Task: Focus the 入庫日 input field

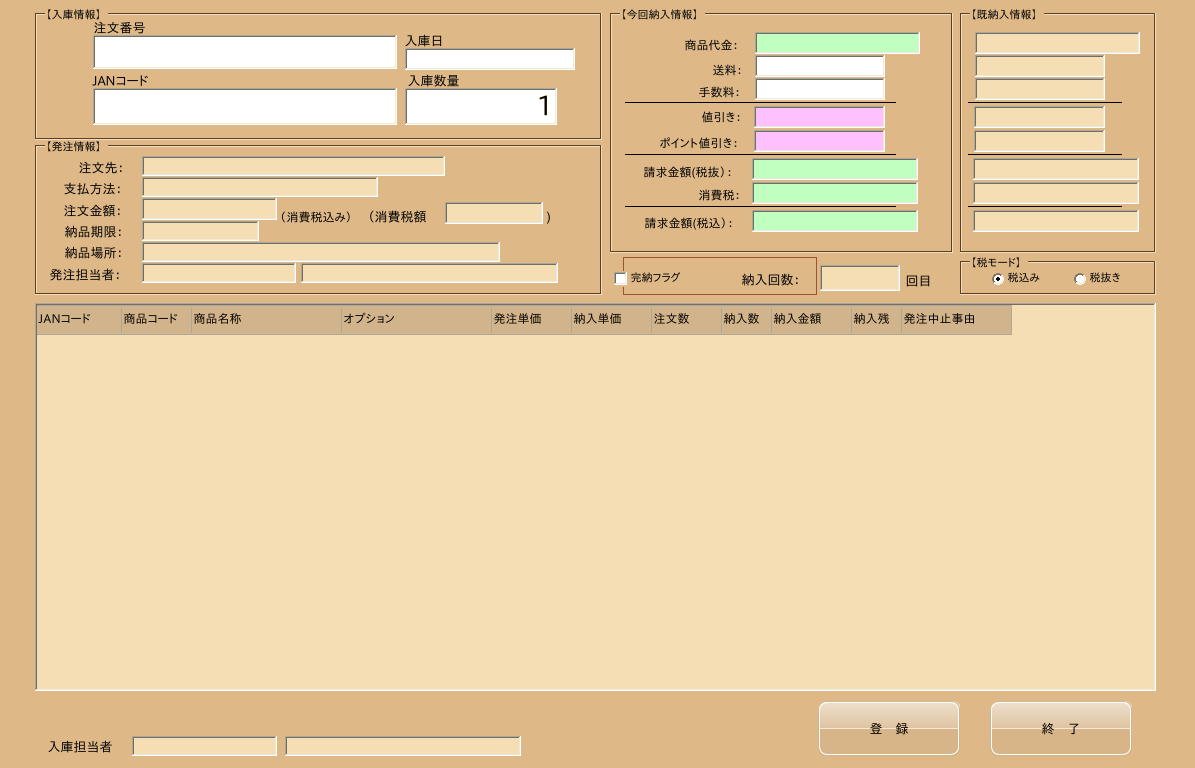Action: click(490, 59)
